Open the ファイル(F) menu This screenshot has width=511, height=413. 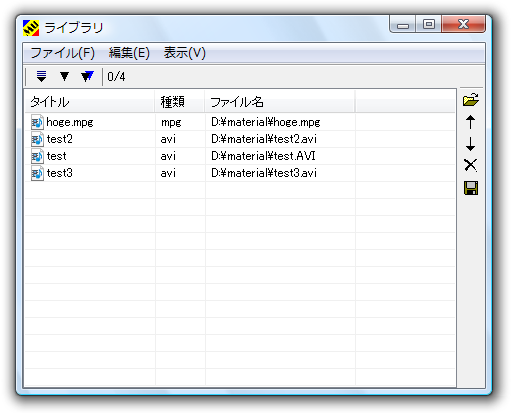(x=63, y=53)
